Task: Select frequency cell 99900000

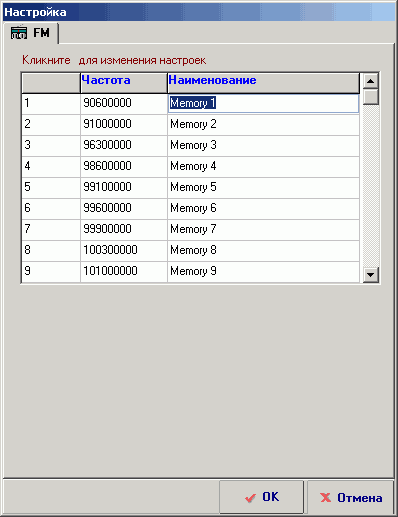Action: point(124,230)
